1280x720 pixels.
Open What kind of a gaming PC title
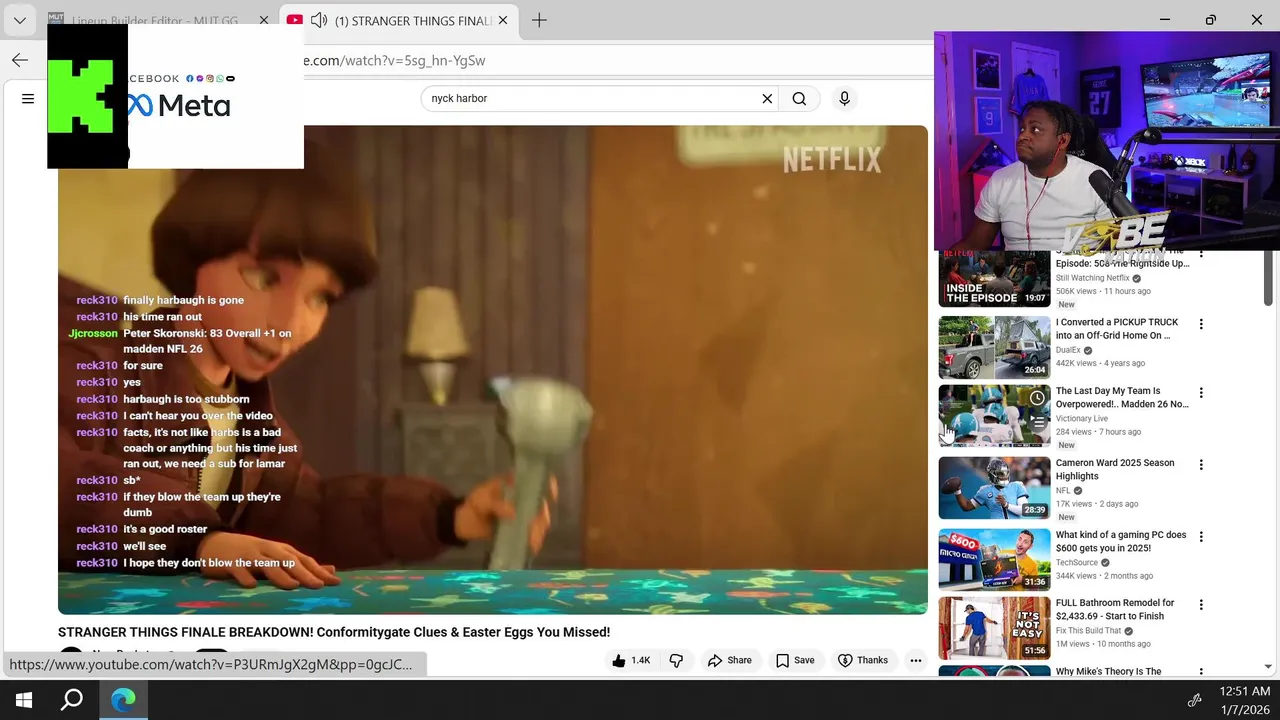(1121, 541)
